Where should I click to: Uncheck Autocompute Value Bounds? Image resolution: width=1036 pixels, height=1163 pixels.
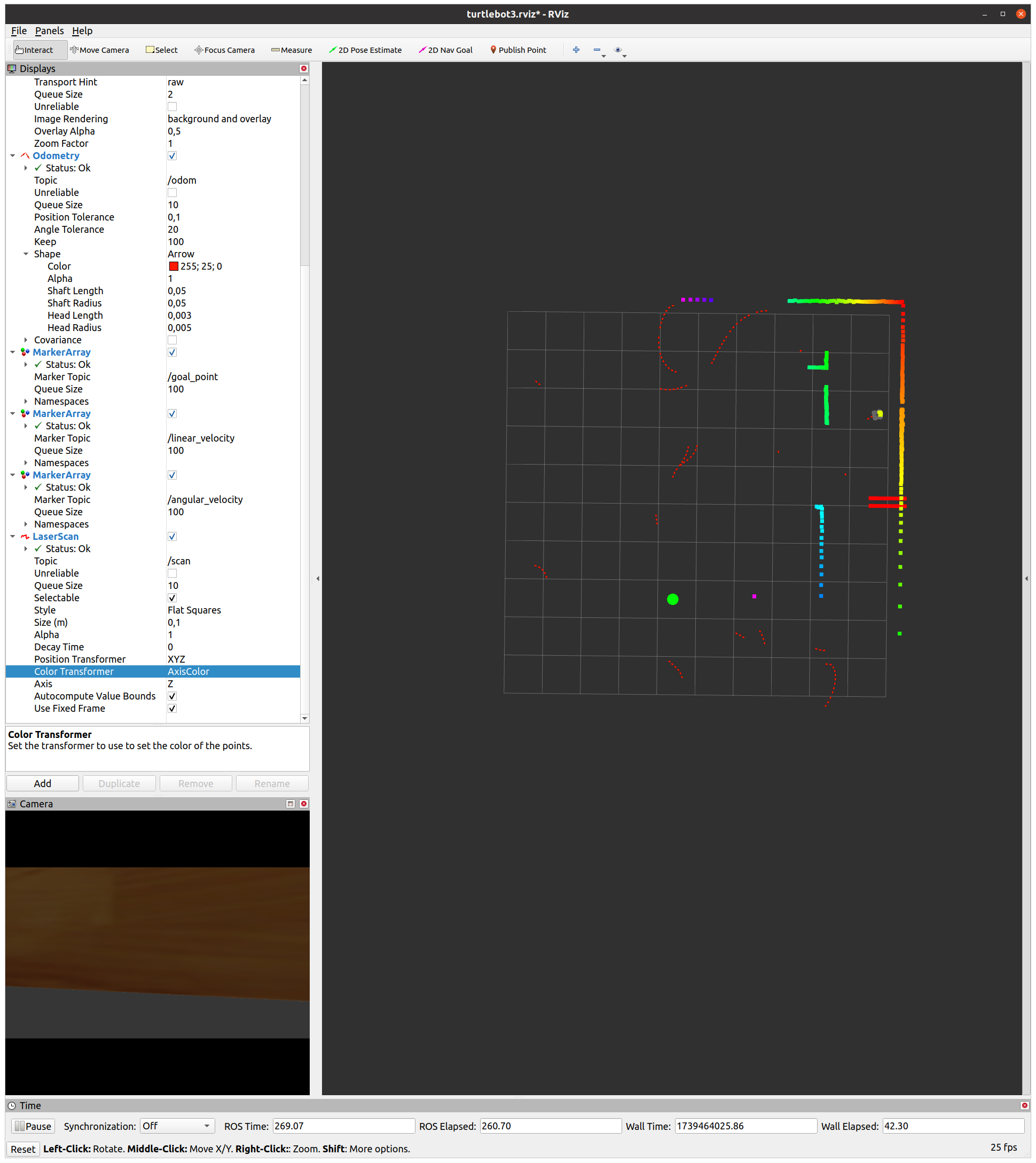(172, 696)
